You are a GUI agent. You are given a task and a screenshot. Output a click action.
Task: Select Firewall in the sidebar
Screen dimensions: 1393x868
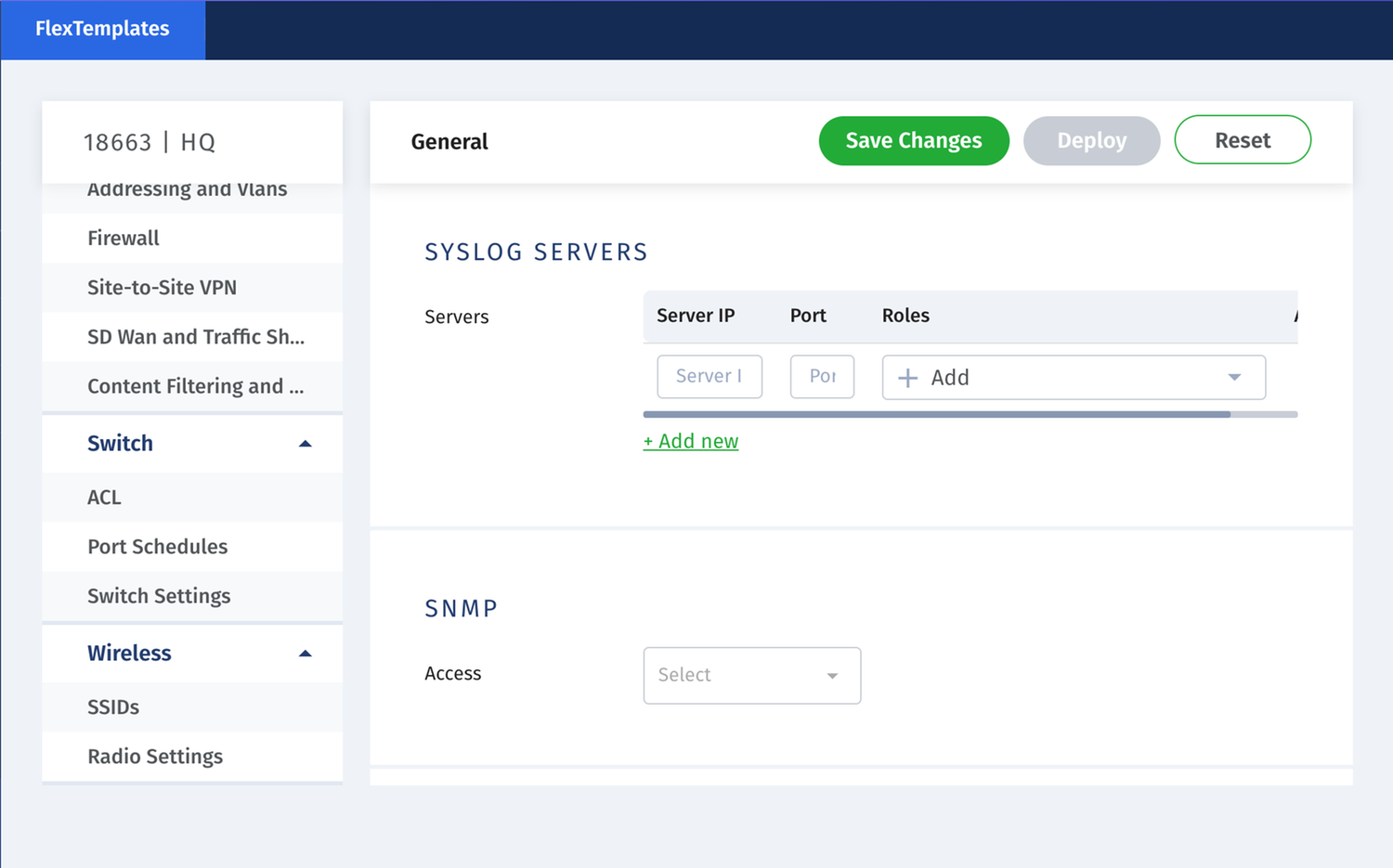[x=123, y=238]
